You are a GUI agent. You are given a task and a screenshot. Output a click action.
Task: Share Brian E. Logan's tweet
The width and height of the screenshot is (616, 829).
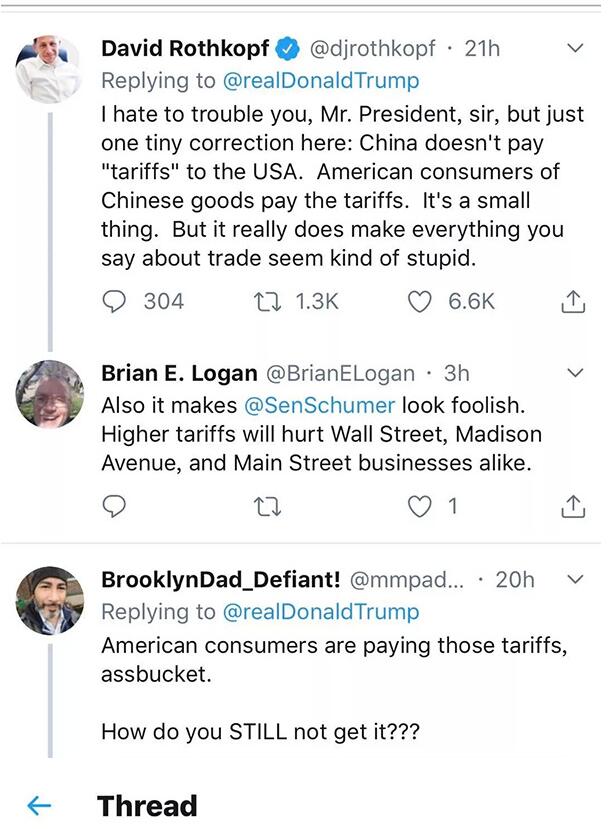(x=573, y=507)
